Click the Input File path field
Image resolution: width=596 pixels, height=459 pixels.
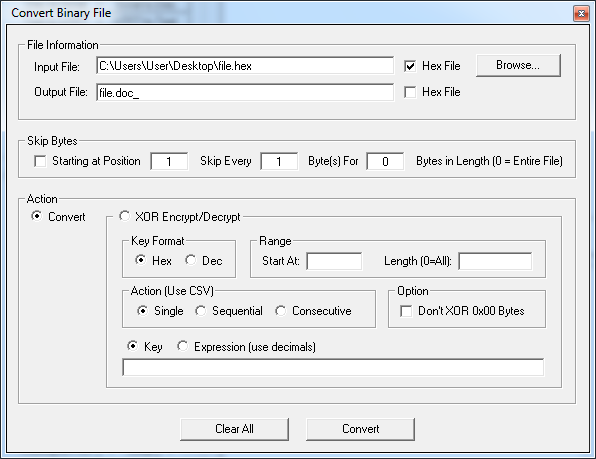click(x=245, y=66)
